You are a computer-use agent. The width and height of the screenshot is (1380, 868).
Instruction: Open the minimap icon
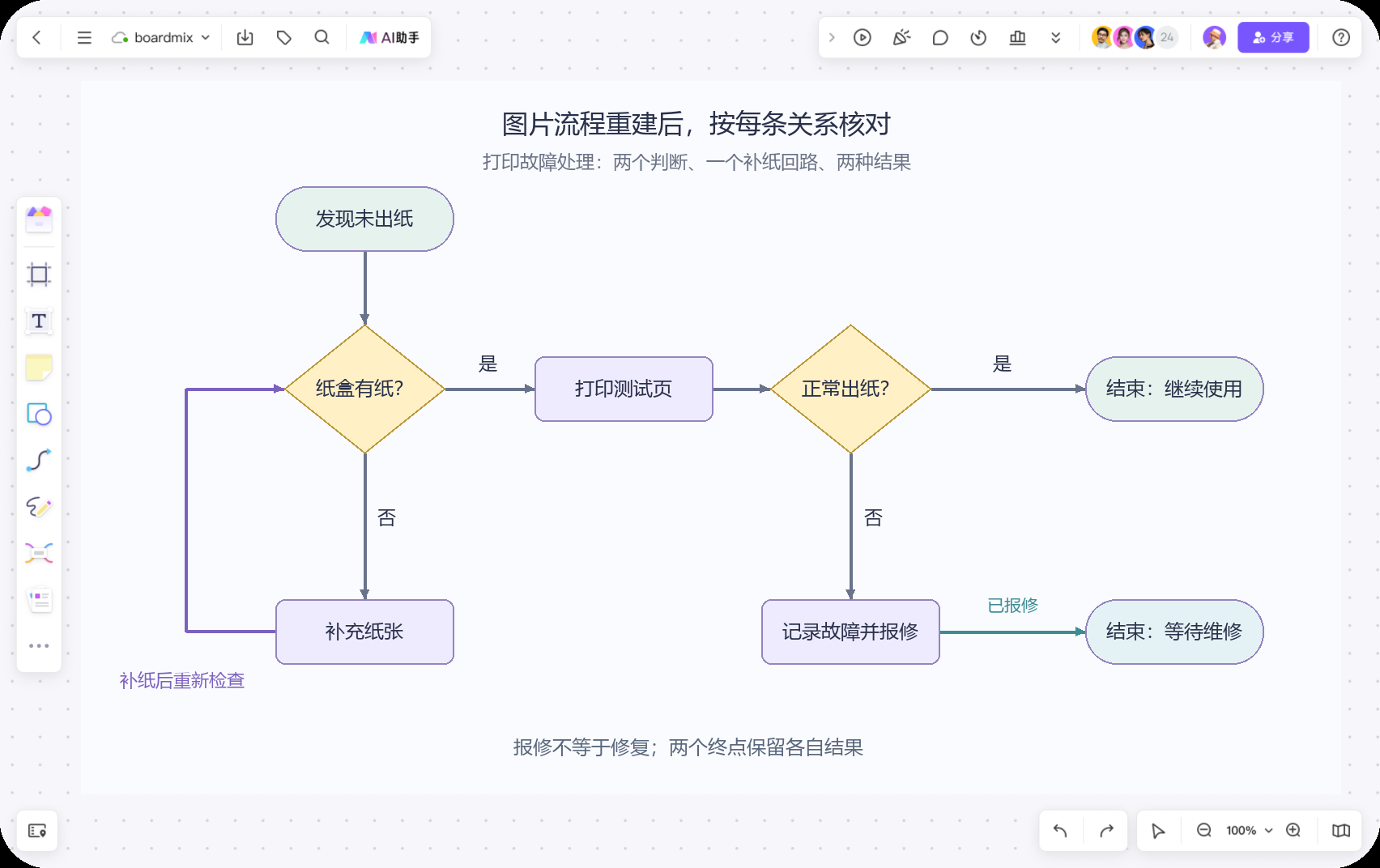click(x=1341, y=831)
